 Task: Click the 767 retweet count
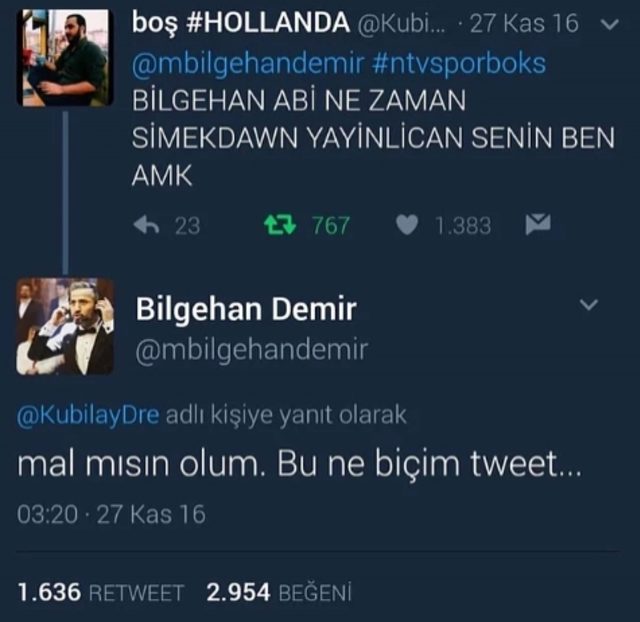[x=331, y=225]
